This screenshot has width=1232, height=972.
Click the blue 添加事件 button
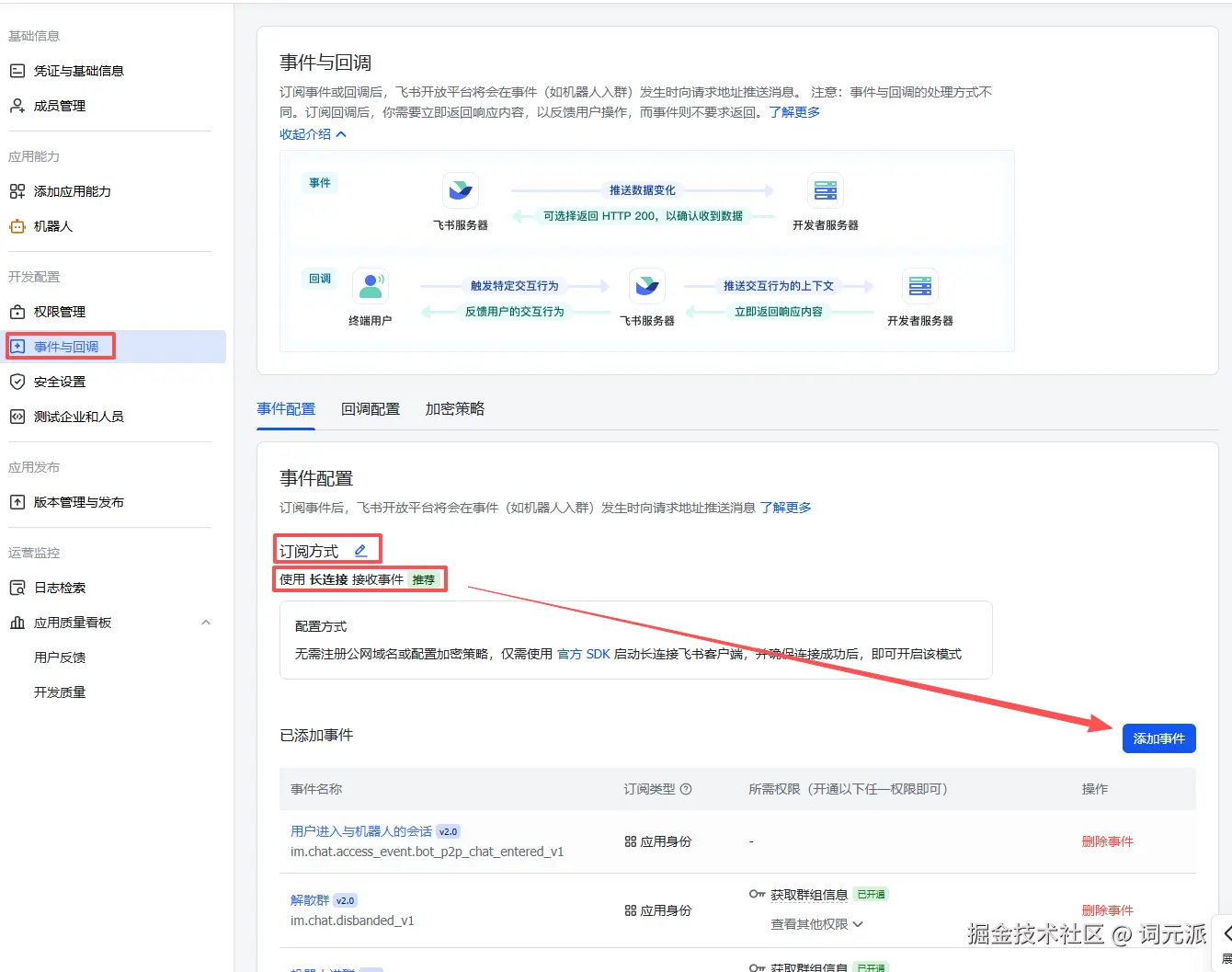(x=1158, y=738)
